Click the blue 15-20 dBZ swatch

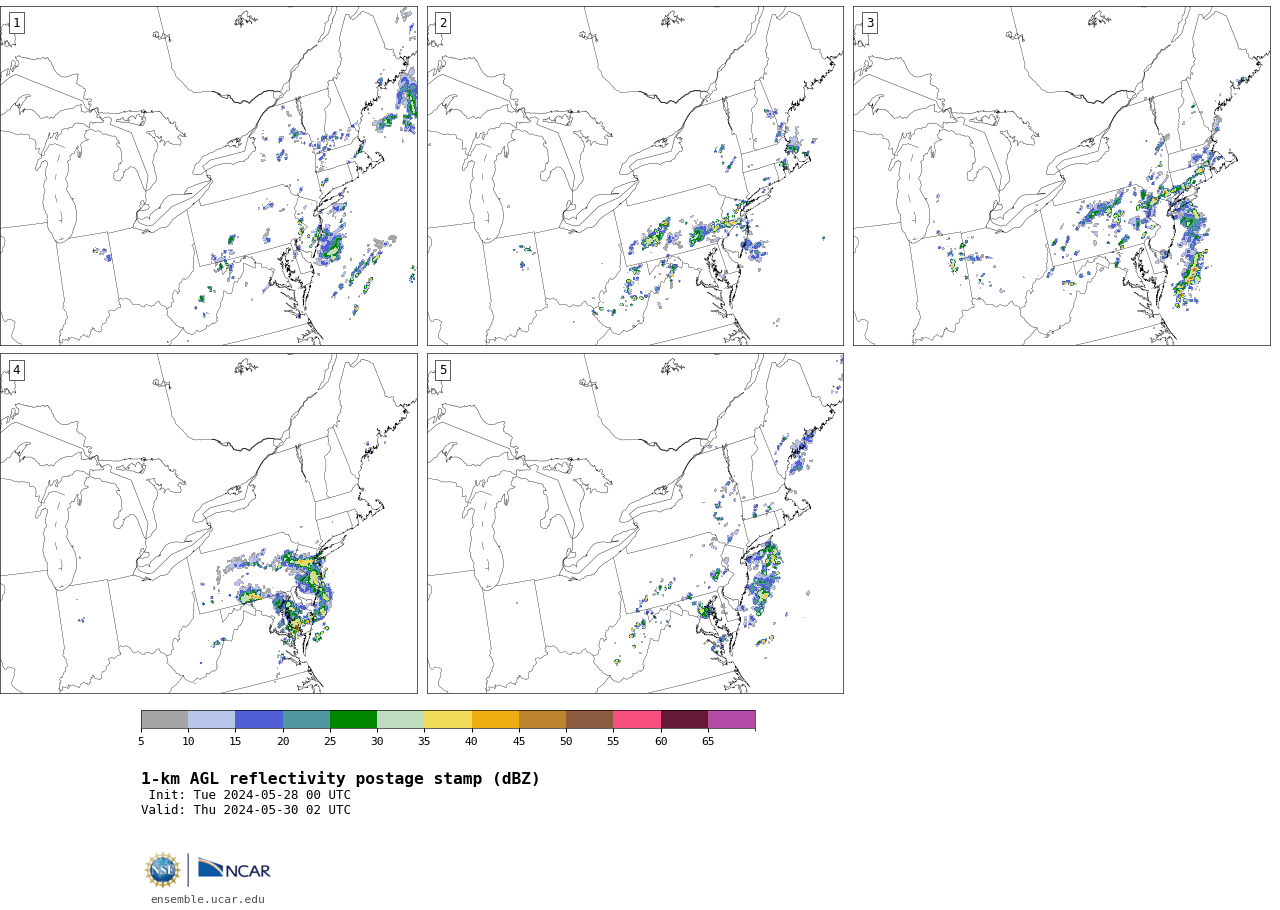[259, 720]
